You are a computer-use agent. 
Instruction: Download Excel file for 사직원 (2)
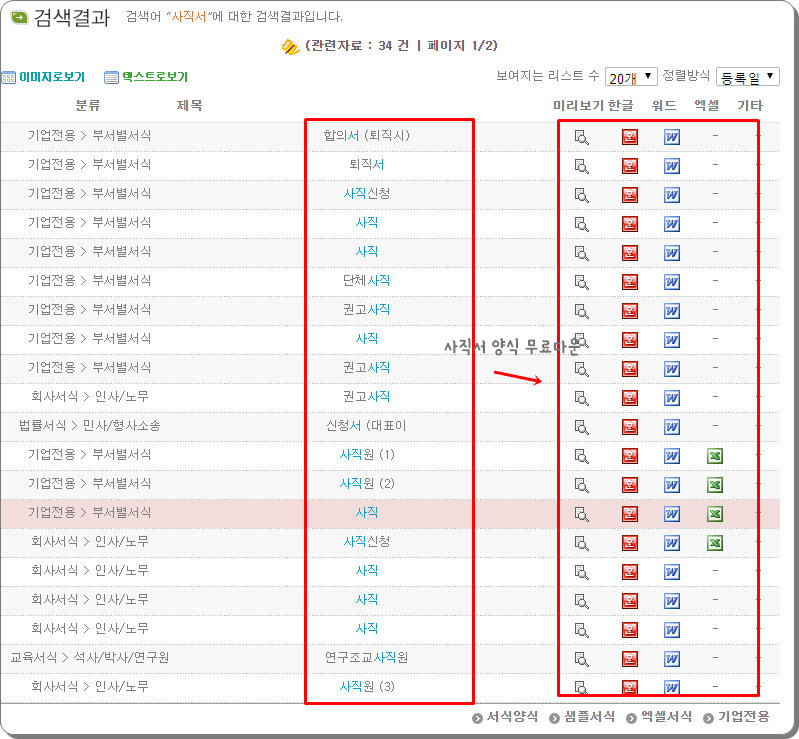[x=715, y=485]
